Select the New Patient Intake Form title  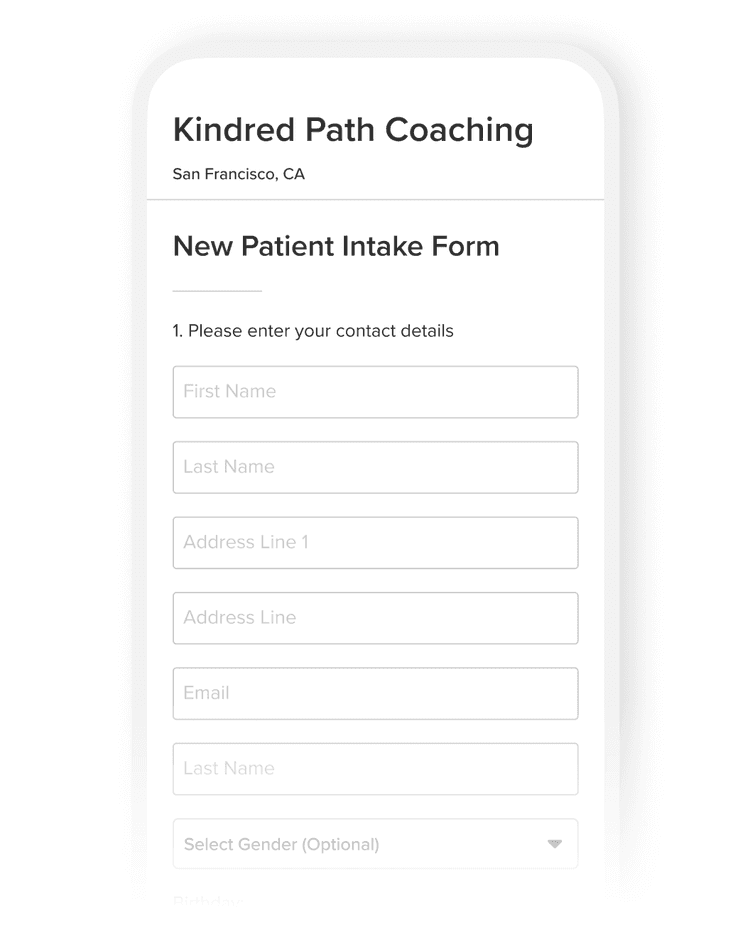tap(336, 246)
